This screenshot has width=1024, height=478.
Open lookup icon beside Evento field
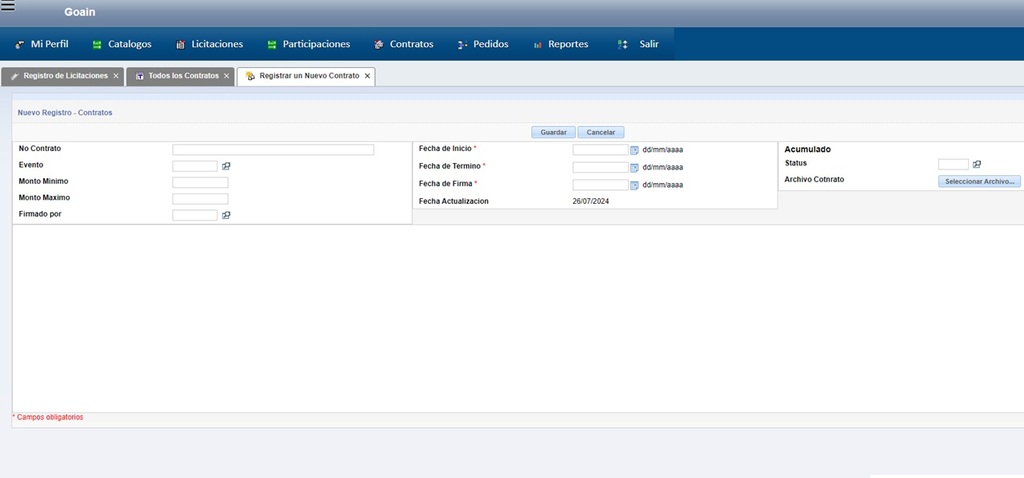coord(226,166)
